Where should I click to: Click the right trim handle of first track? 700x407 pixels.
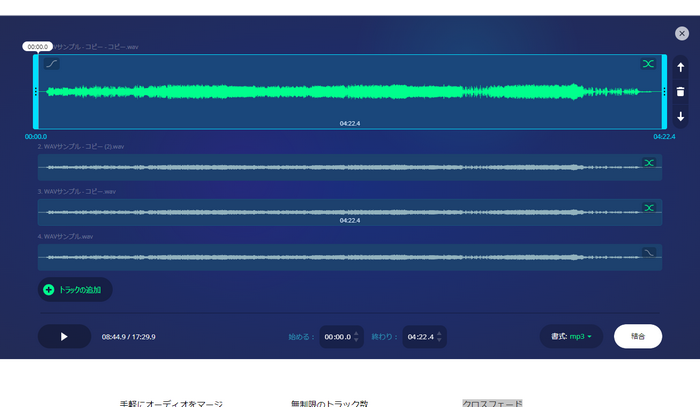click(664, 91)
